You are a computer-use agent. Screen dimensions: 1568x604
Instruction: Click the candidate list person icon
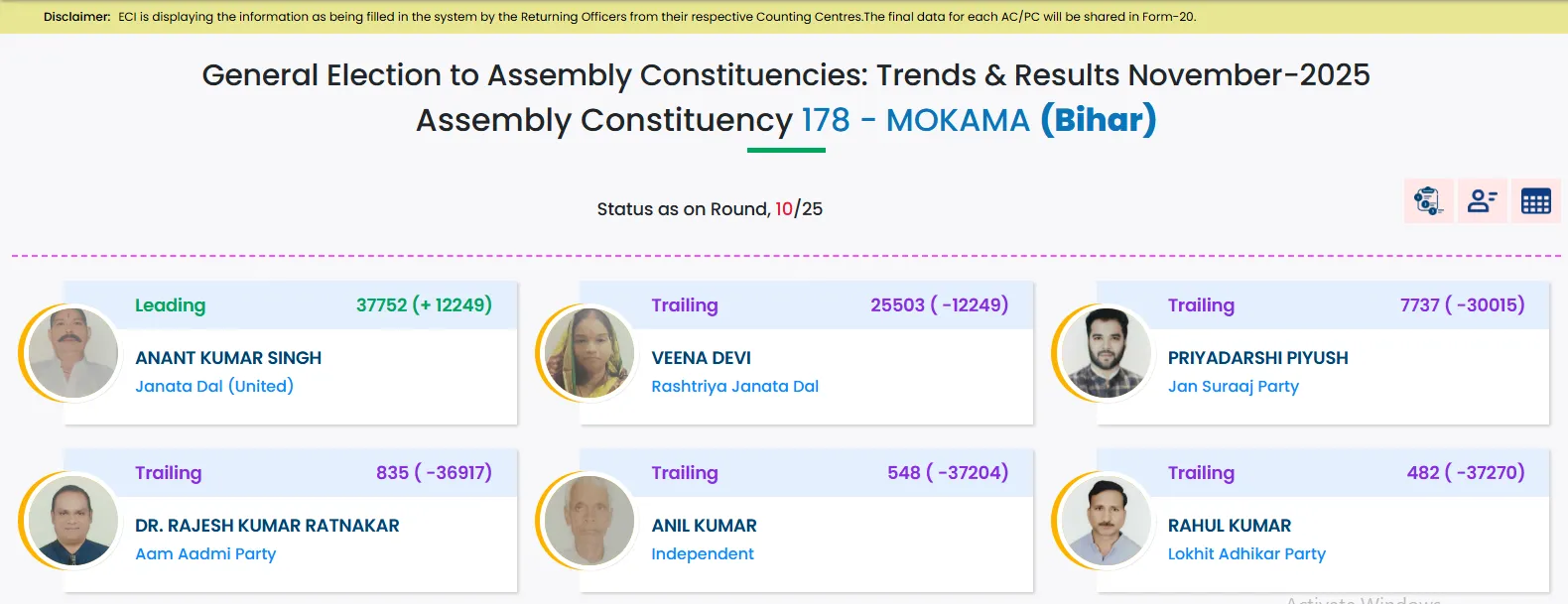pyautogui.click(x=1482, y=201)
